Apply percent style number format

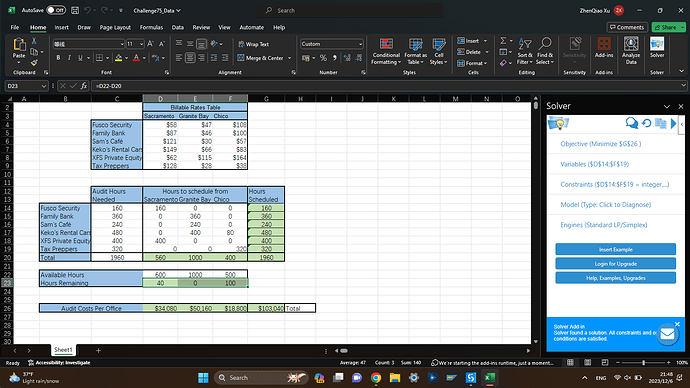pos(323,58)
